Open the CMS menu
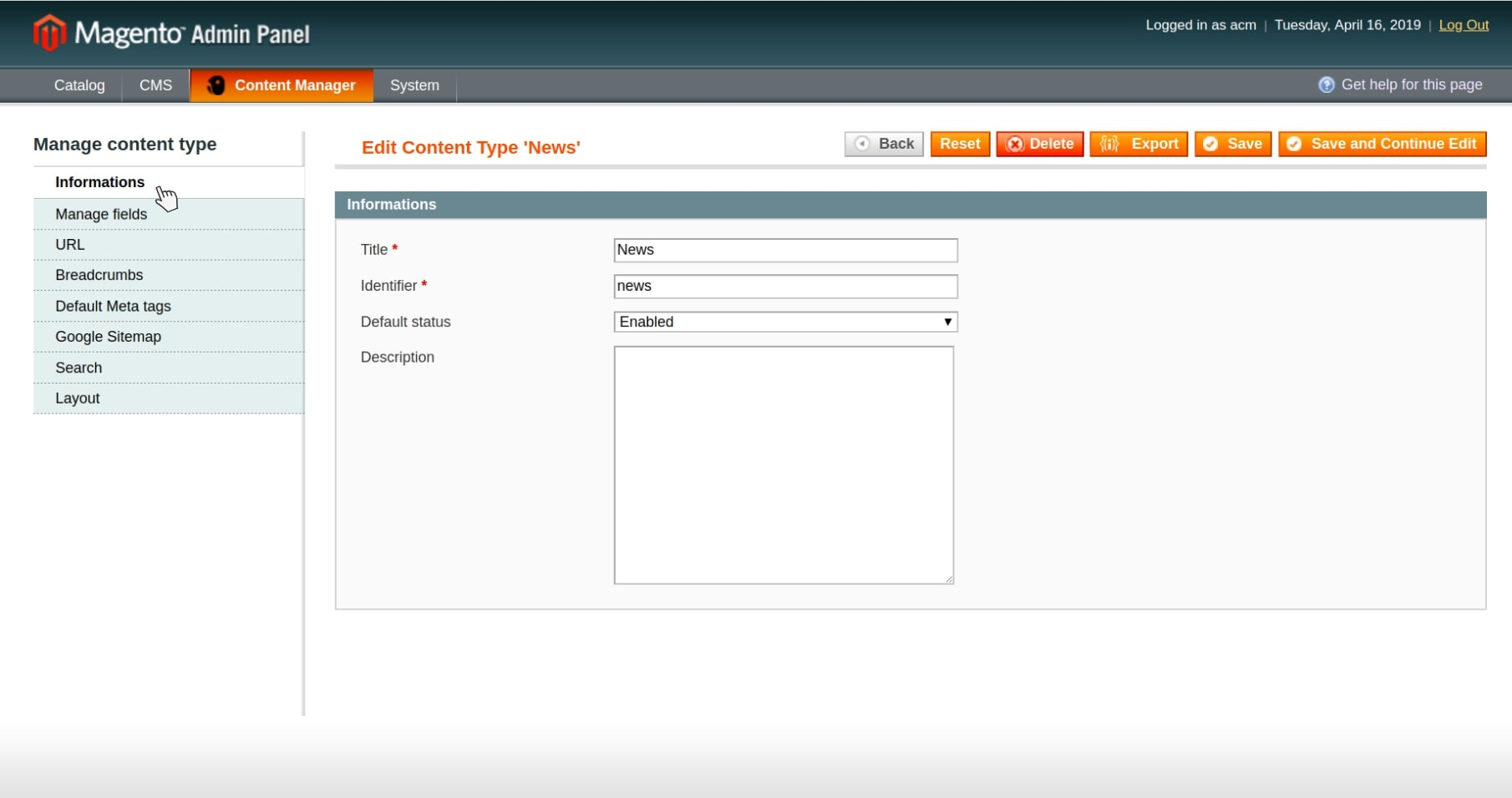This screenshot has width=1512, height=798. coord(155,85)
